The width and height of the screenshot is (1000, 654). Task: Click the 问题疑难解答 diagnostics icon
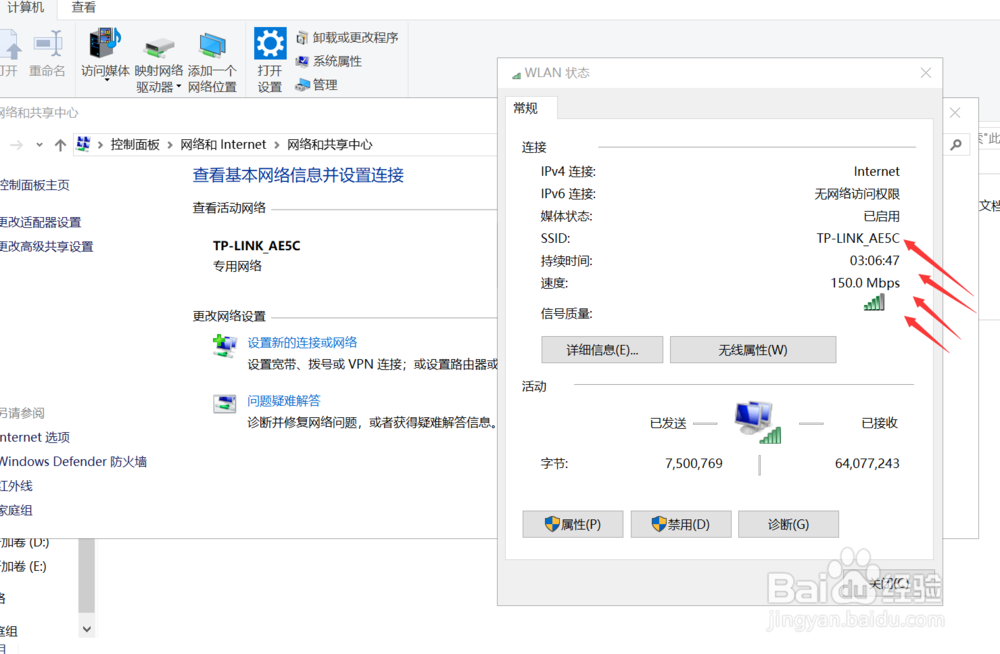coord(226,405)
